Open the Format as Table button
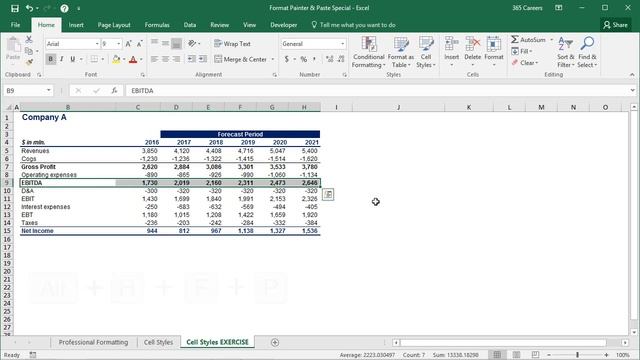This screenshot has width=640, height=360. 401,52
